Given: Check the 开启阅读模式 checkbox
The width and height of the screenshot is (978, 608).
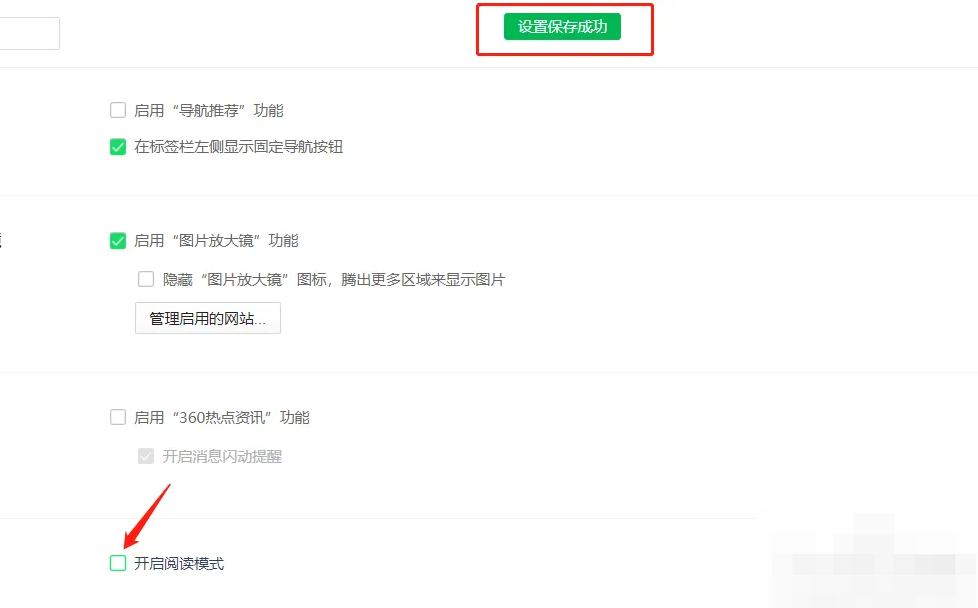Looking at the screenshot, I should coord(118,563).
